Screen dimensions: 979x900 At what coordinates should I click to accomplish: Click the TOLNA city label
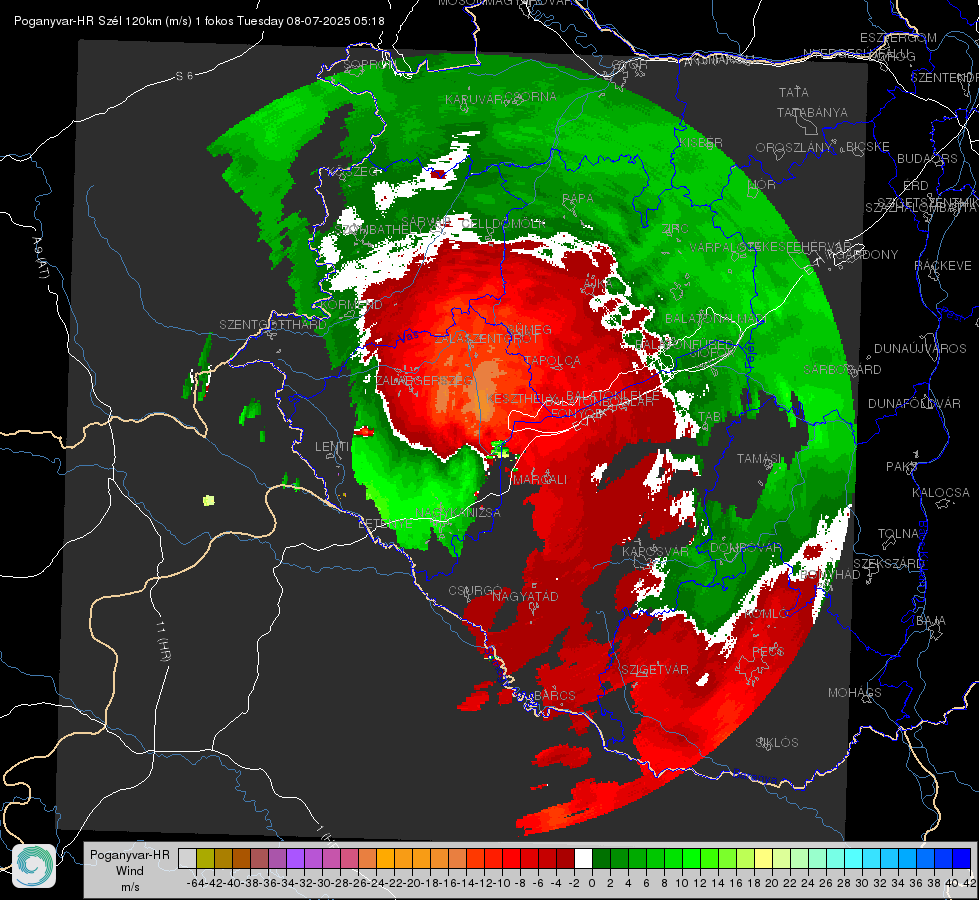(898, 534)
